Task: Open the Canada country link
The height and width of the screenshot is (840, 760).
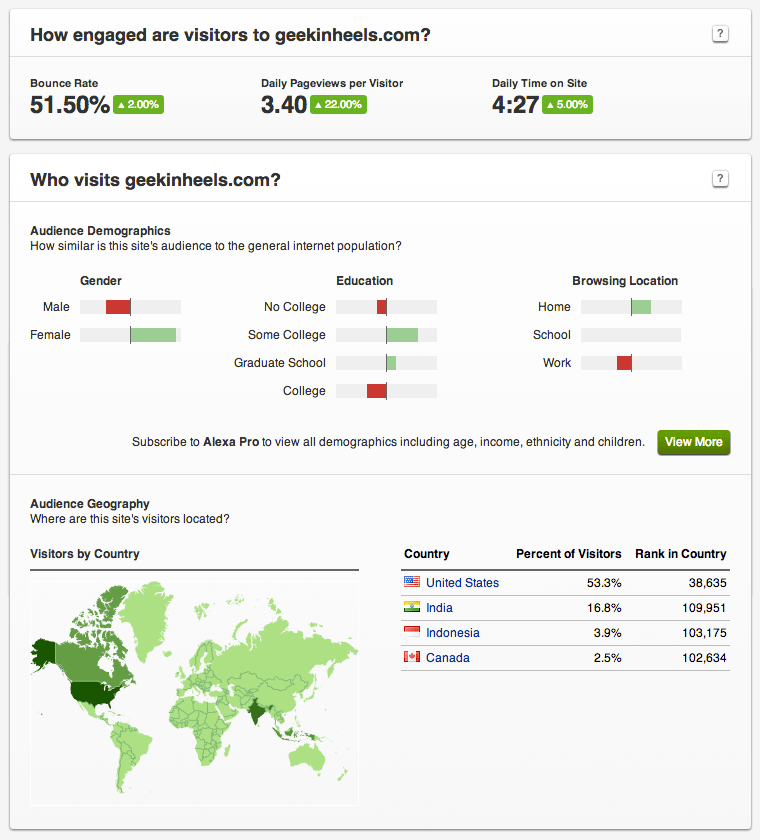Action: 448,658
